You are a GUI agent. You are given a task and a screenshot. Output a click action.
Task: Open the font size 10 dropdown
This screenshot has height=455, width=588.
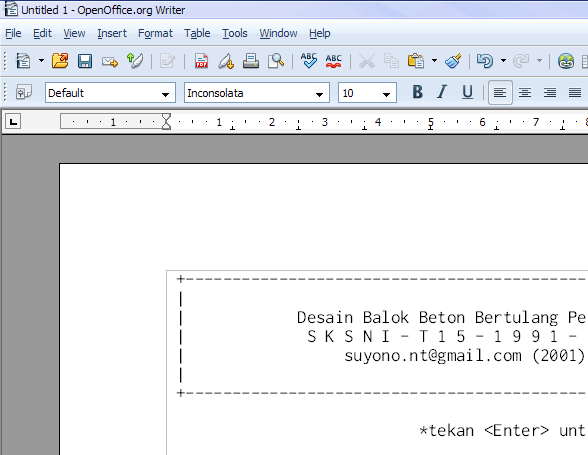coord(386,93)
